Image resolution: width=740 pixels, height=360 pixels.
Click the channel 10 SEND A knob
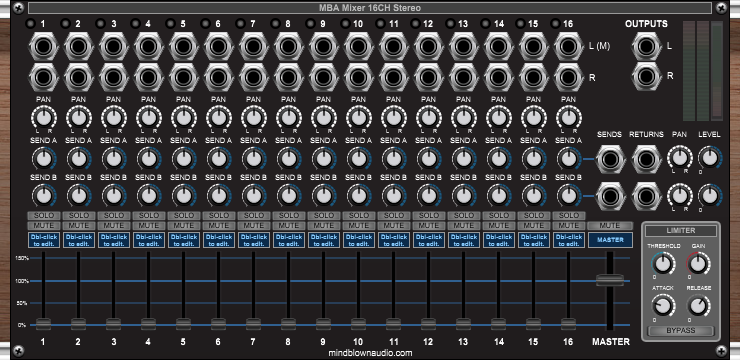pos(358,159)
